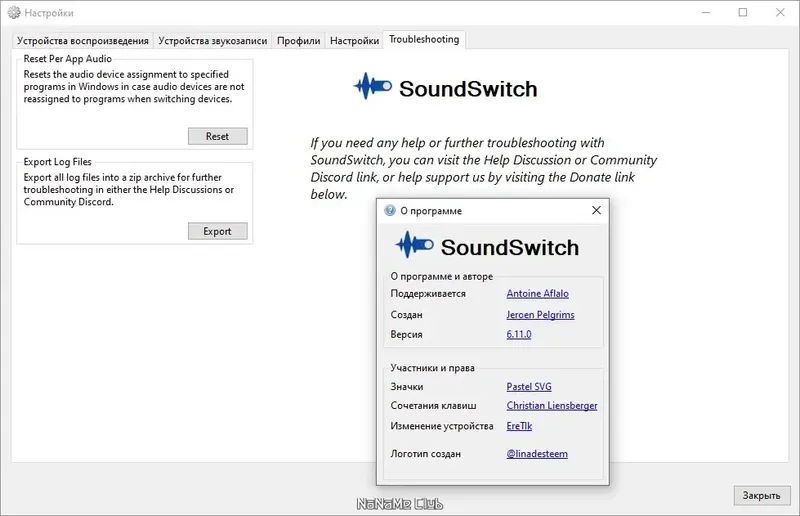Select the Troubleshooting tab
Image resolution: width=800 pixels, height=516 pixels.
click(424, 40)
